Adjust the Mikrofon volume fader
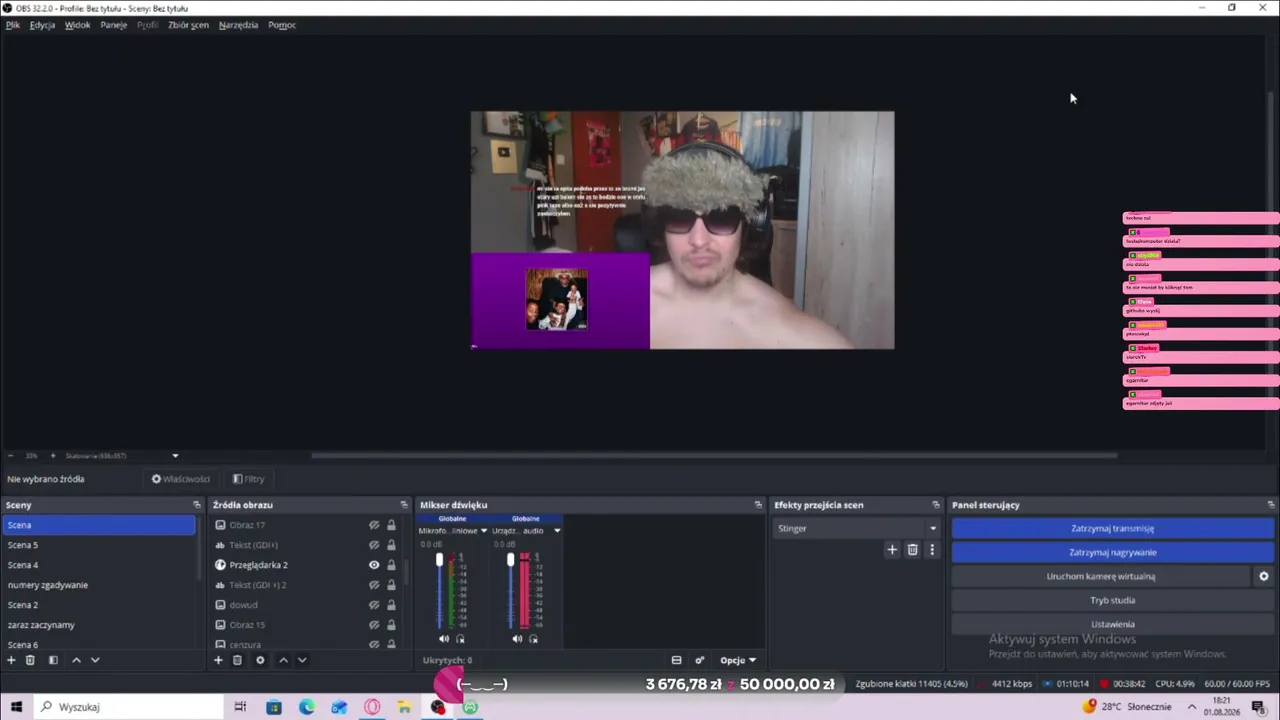The width and height of the screenshot is (1280, 720). pyautogui.click(x=439, y=562)
